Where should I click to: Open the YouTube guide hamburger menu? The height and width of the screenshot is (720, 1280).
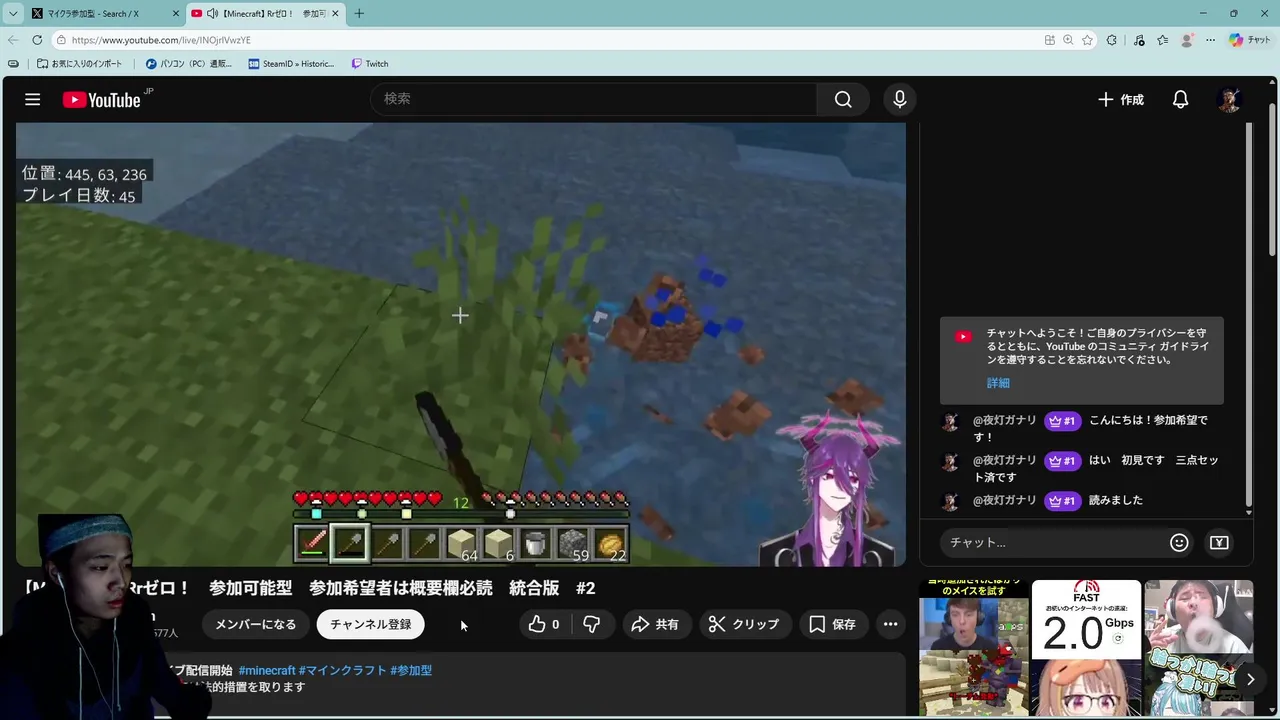(x=33, y=99)
